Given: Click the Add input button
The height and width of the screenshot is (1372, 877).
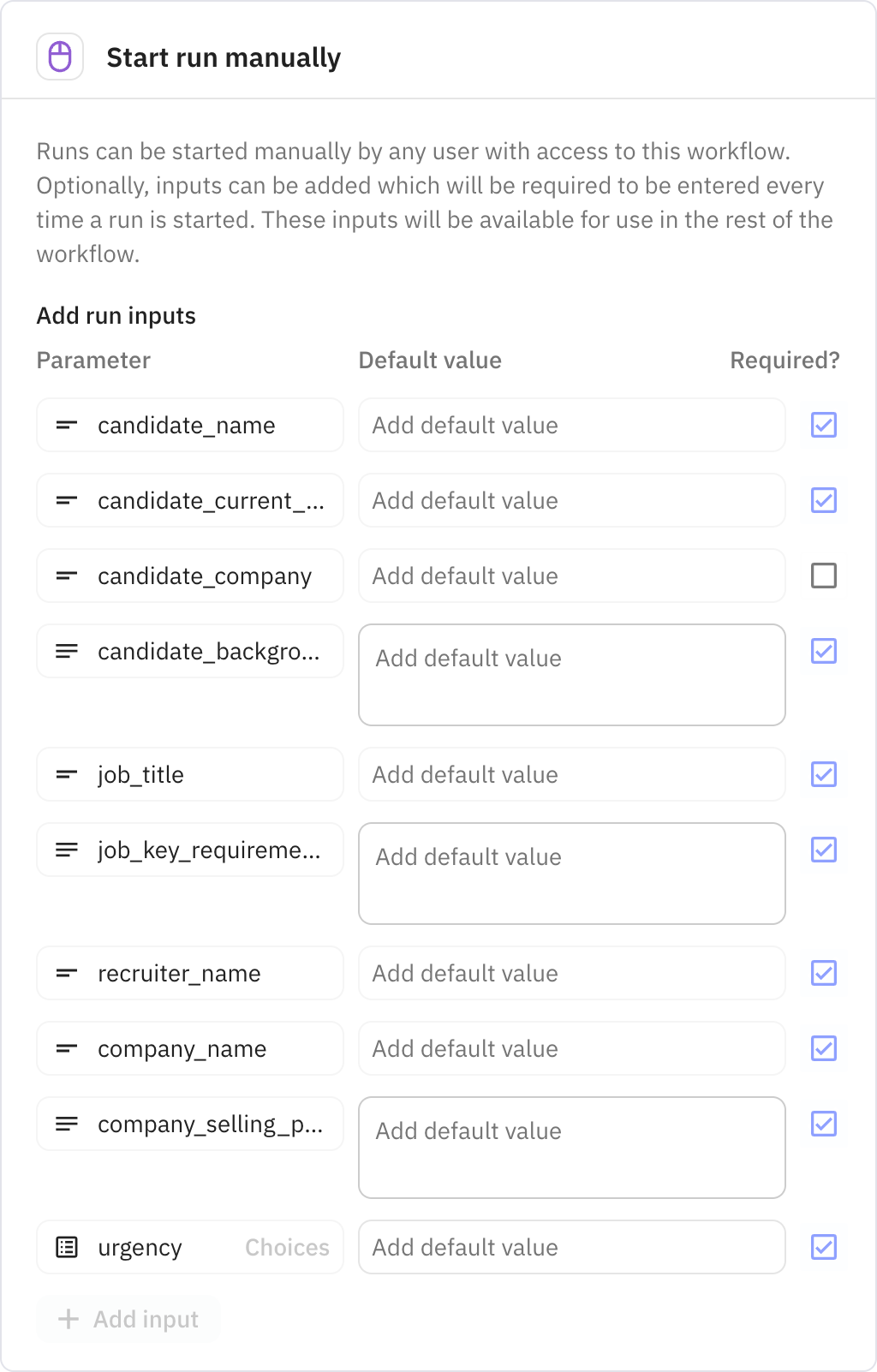Looking at the screenshot, I should click(x=128, y=1320).
